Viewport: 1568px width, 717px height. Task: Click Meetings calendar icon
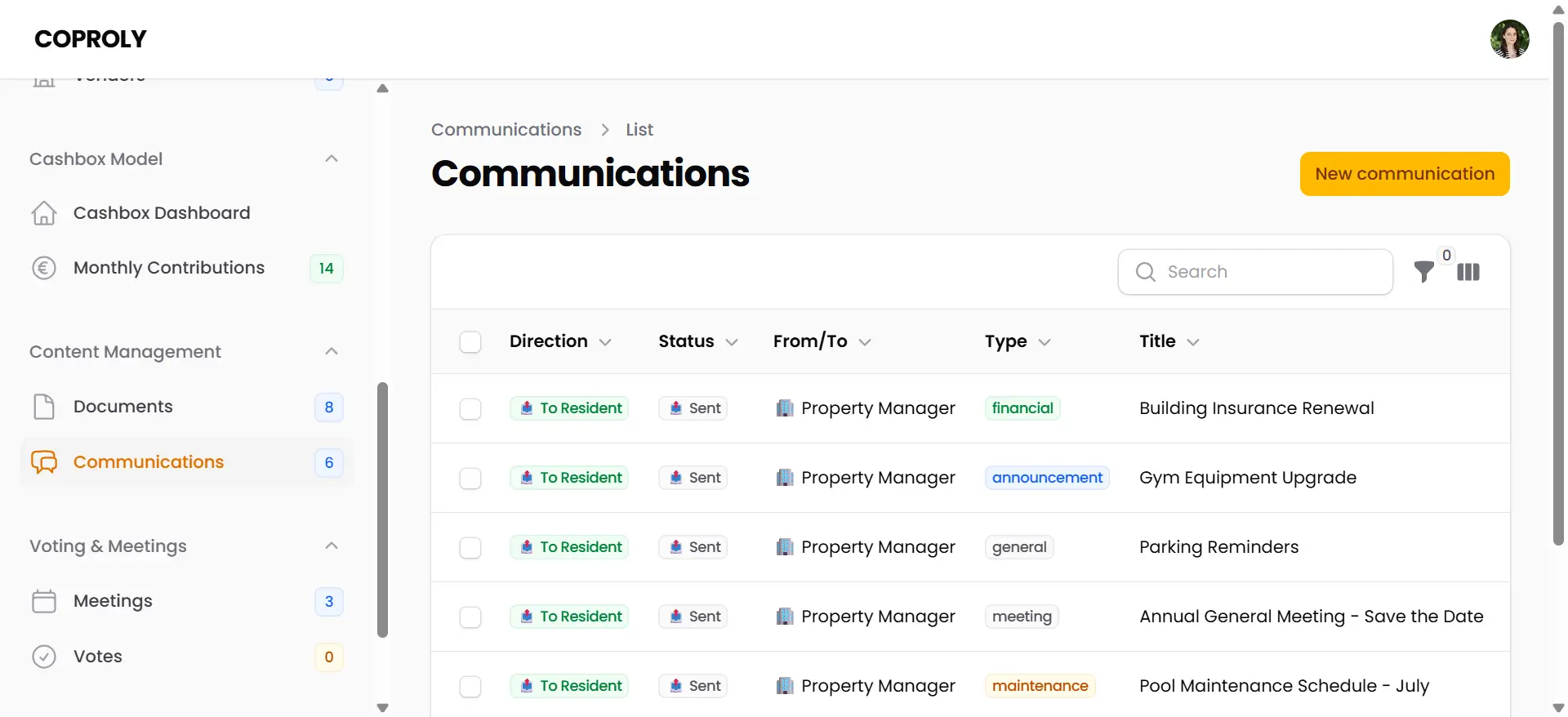click(x=44, y=601)
